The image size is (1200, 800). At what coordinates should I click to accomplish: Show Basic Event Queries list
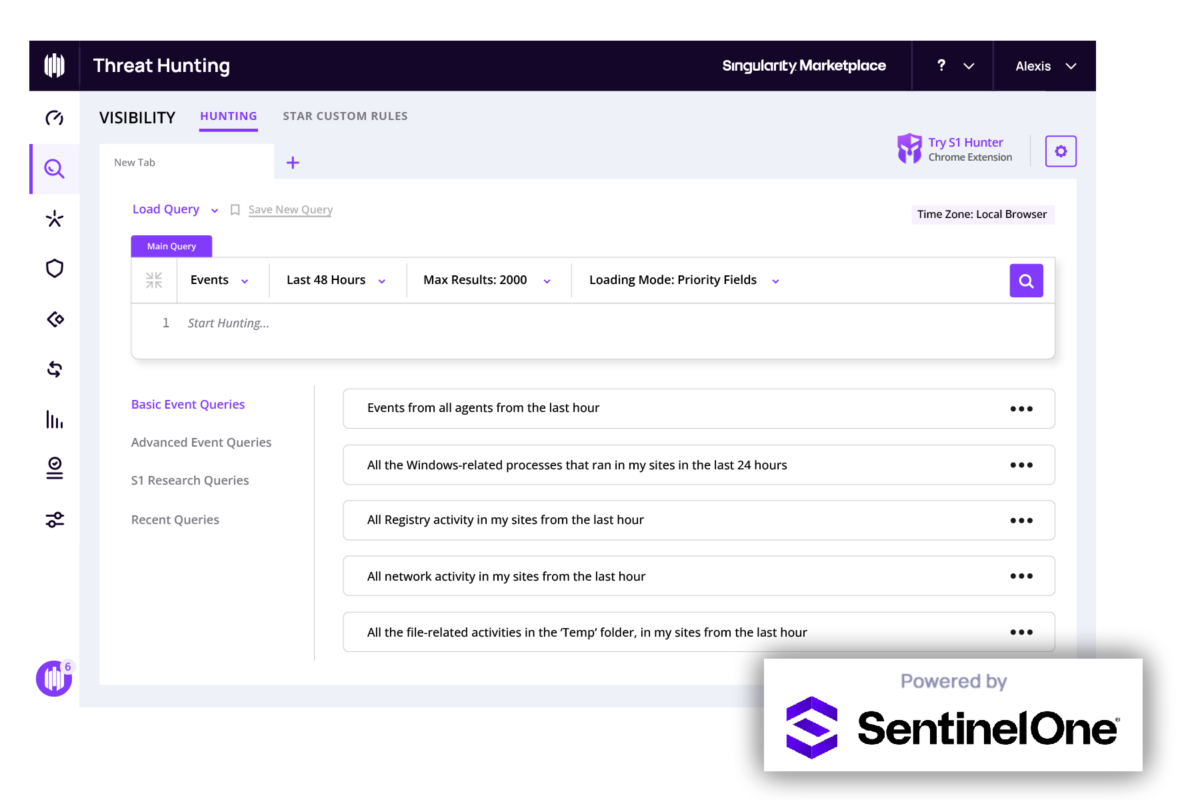[188, 405]
